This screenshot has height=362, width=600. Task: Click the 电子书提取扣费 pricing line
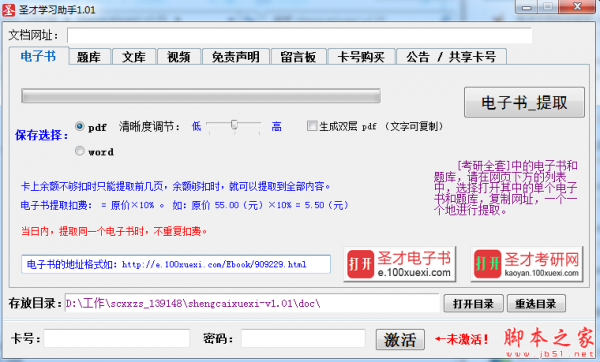coord(184,205)
